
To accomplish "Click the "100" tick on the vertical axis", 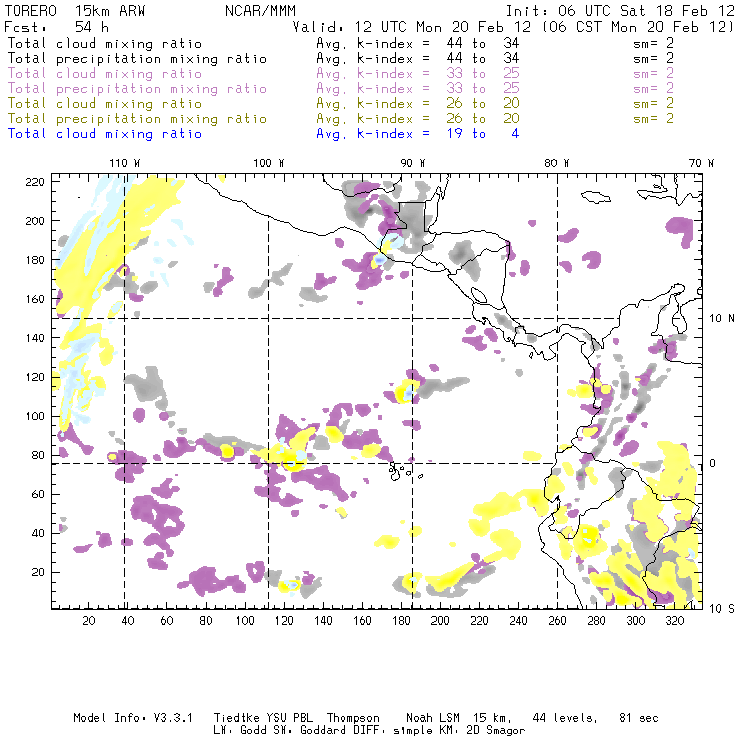I will 35,416.
